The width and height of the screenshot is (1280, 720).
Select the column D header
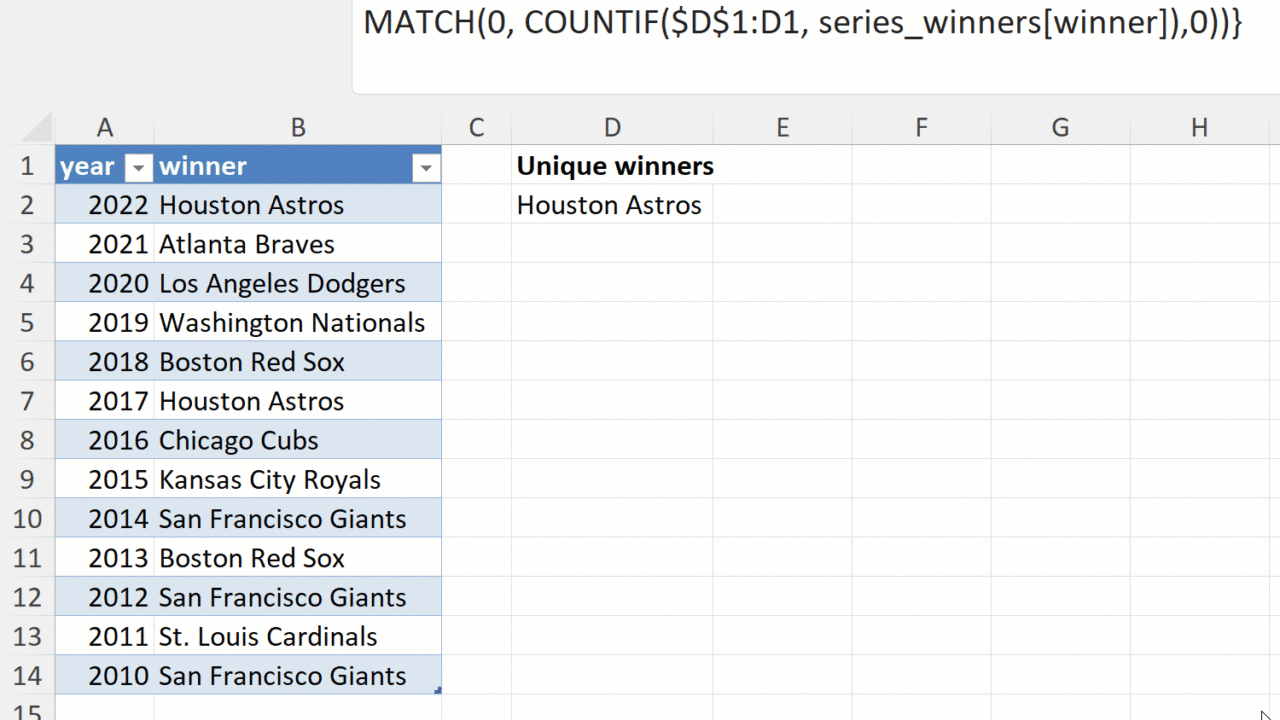612,127
